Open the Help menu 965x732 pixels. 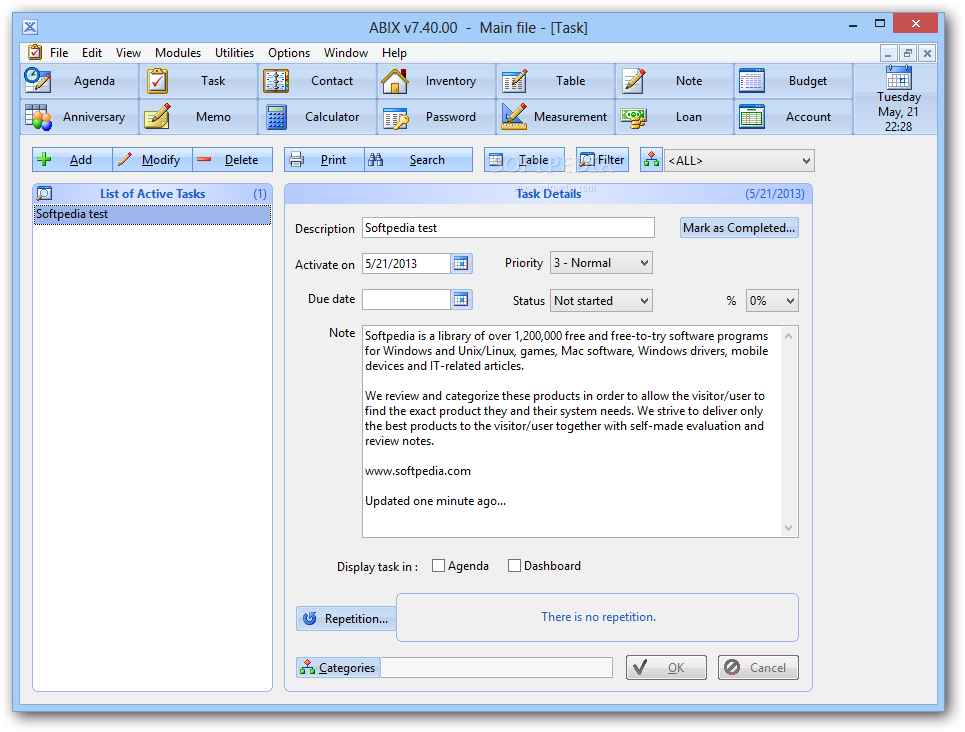(x=394, y=53)
